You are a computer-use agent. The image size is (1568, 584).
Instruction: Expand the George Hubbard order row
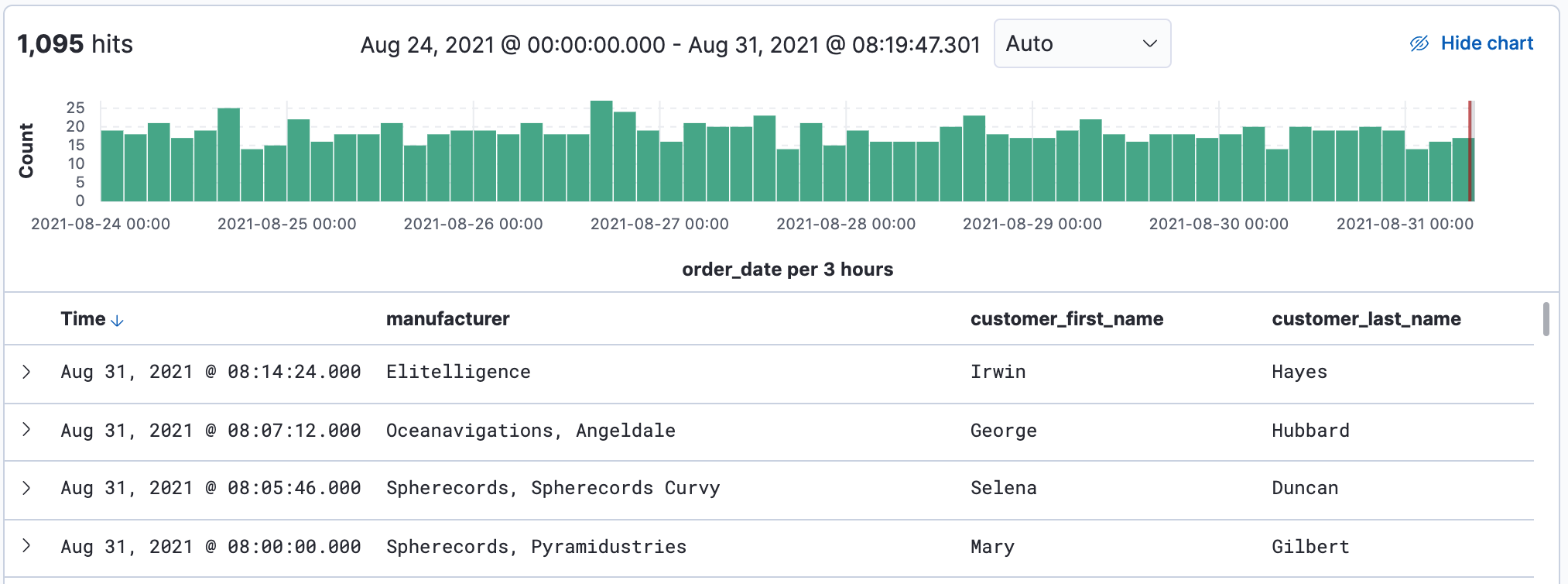[x=27, y=430]
